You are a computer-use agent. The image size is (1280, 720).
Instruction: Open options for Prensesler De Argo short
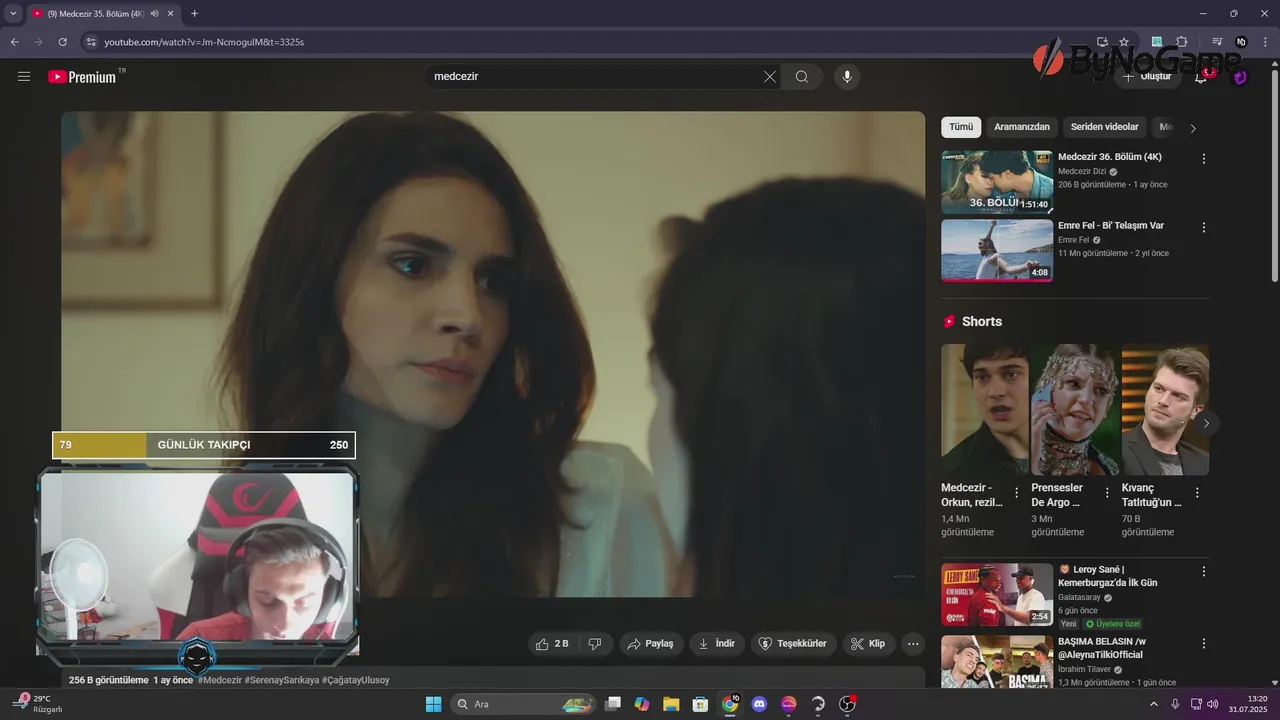[1107, 493]
